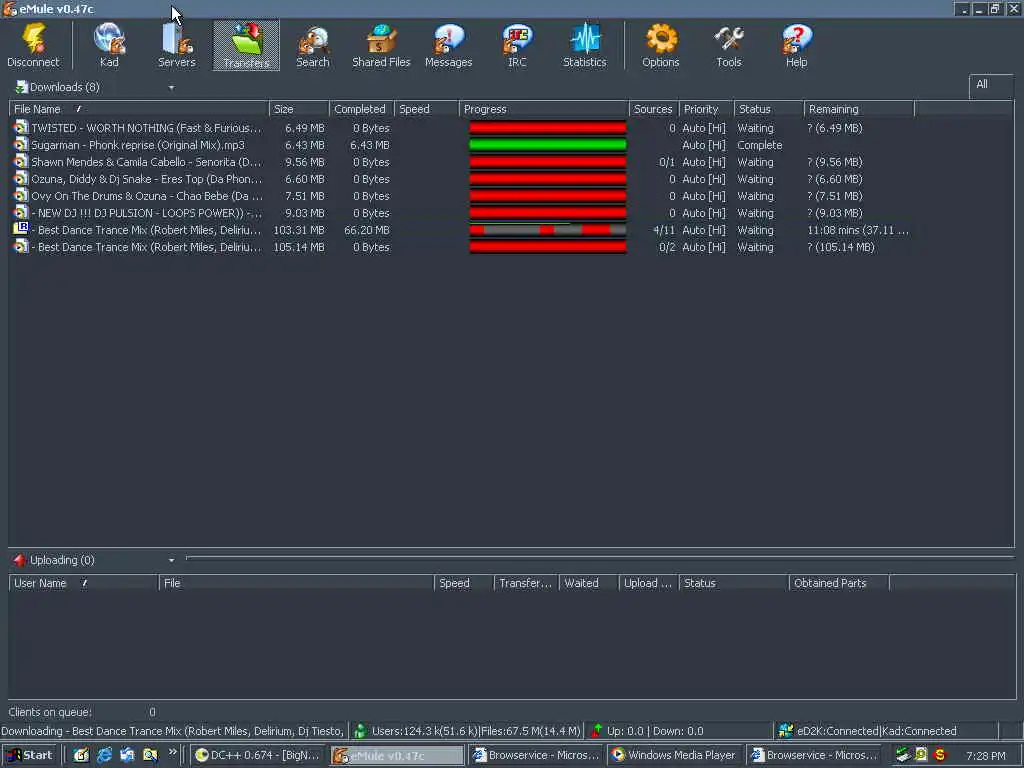Open the Help icon

coord(797,45)
